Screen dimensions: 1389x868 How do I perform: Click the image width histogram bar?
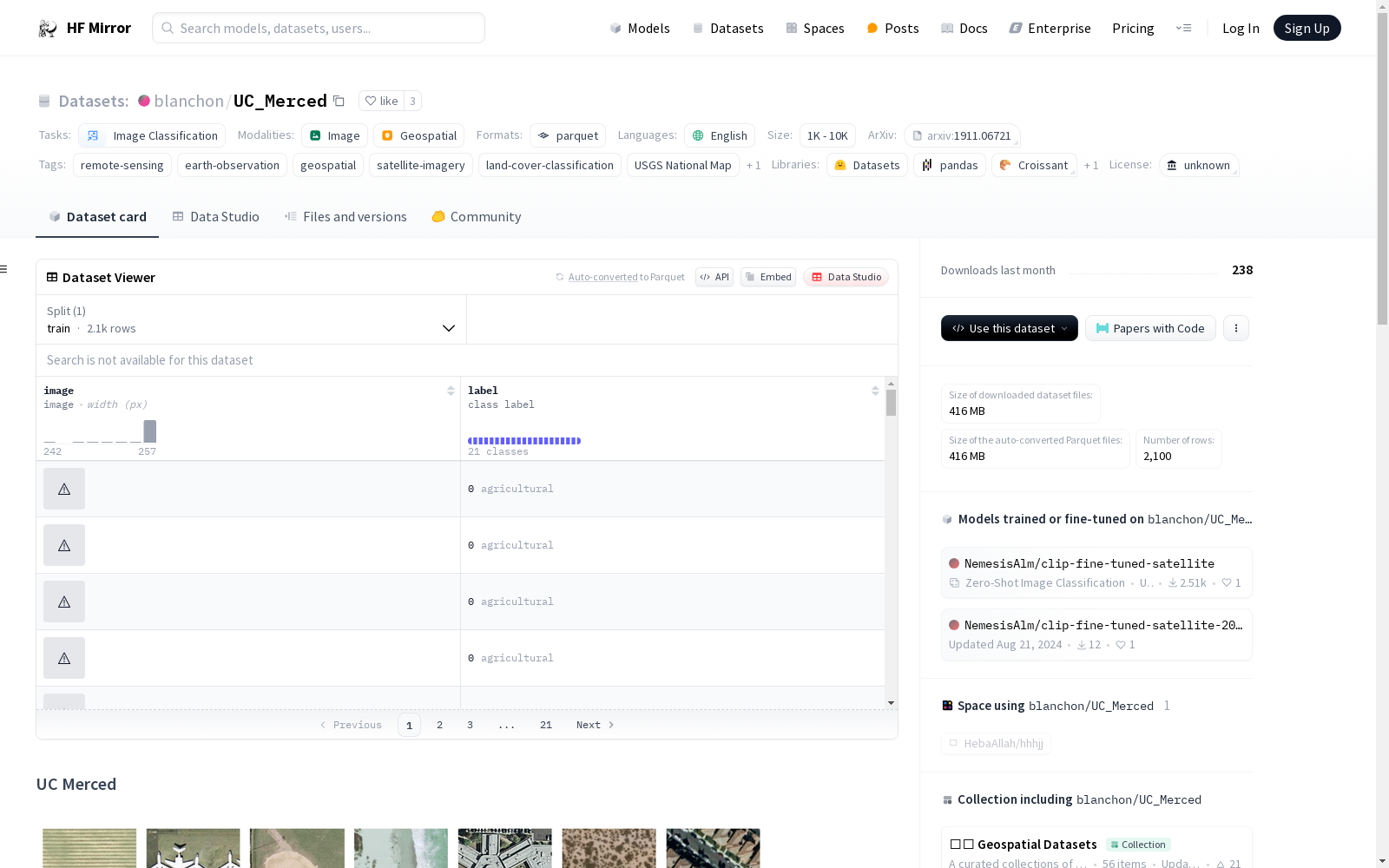coord(150,431)
